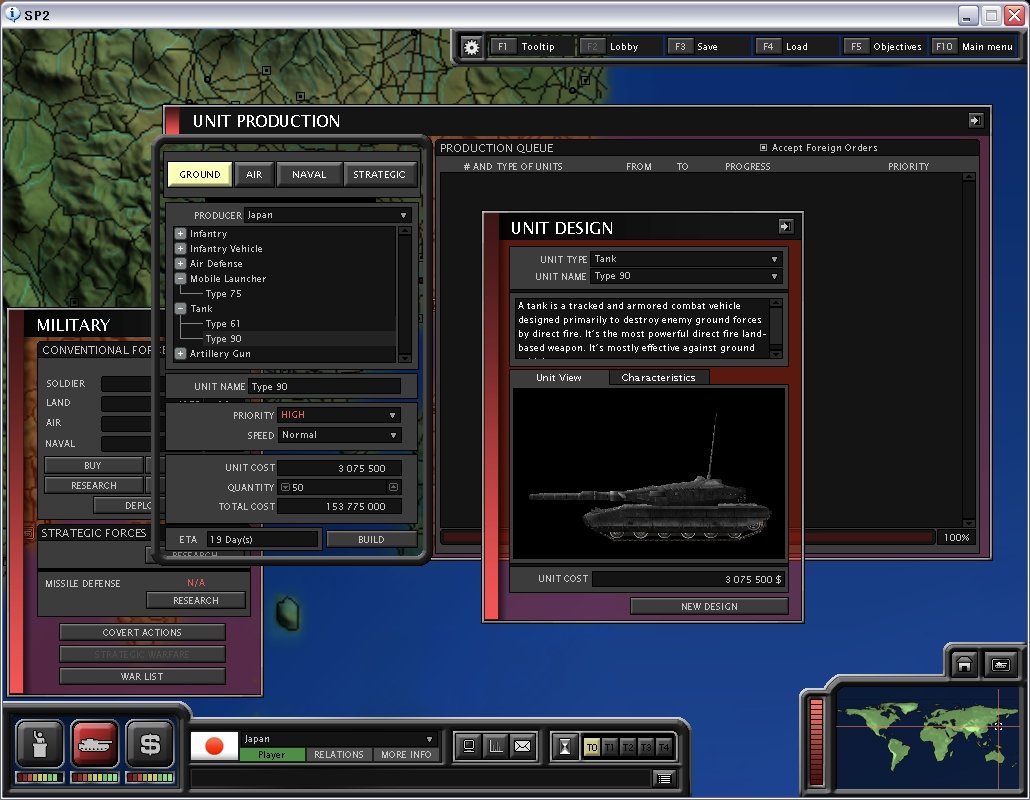Click F4 Load menu item
Image resolution: width=1030 pixels, height=800 pixels.
(x=796, y=47)
